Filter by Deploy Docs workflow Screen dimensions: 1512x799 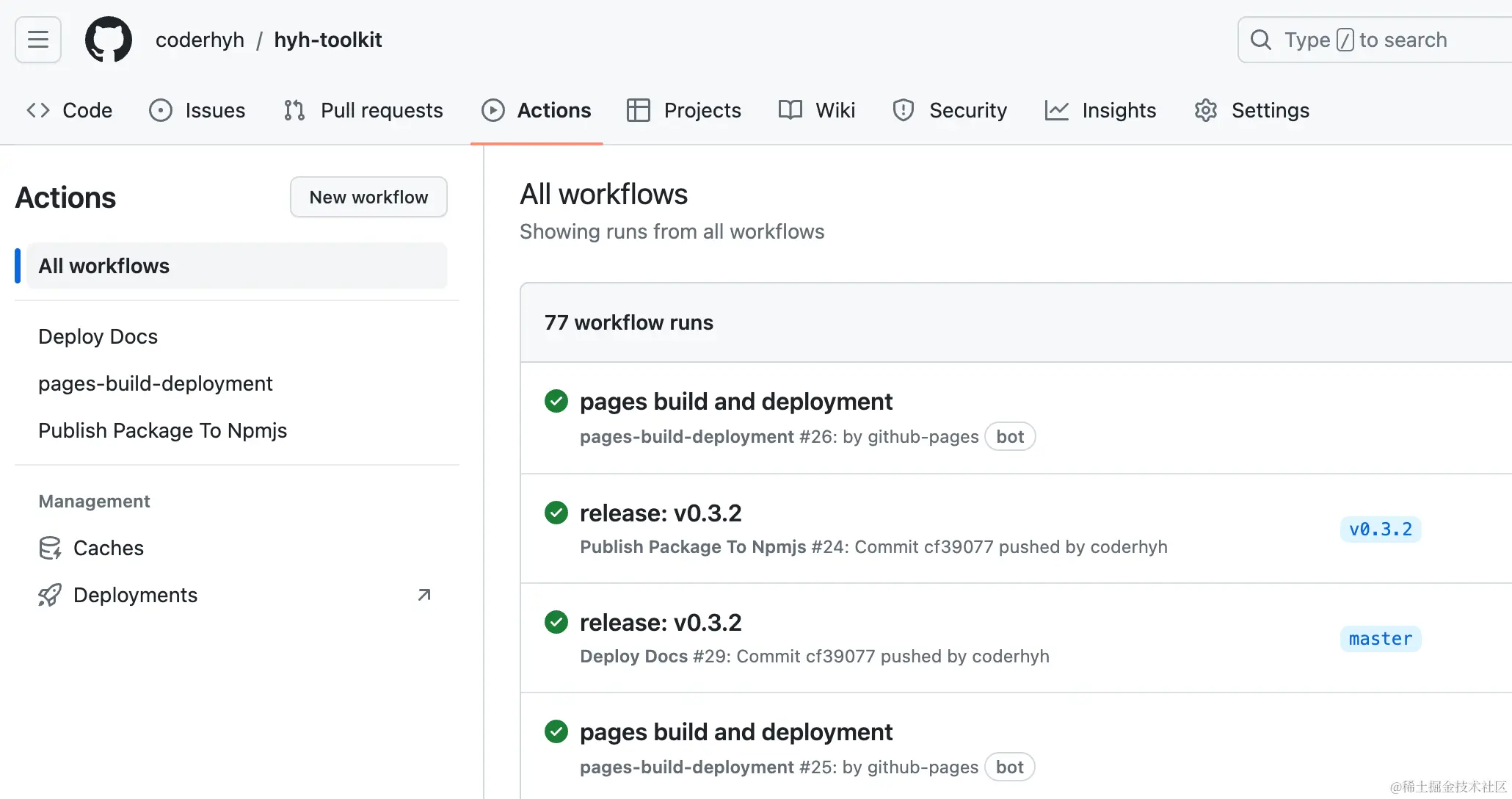click(98, 336)
